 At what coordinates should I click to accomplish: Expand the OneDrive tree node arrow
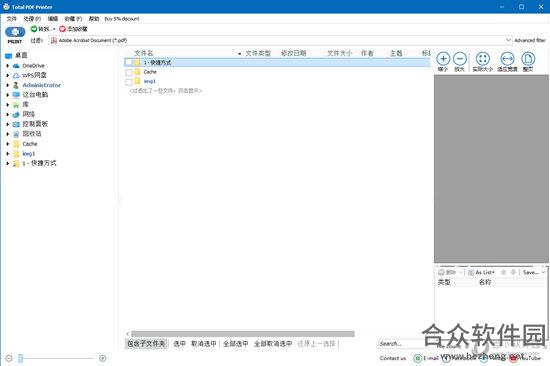coord(7,66)
